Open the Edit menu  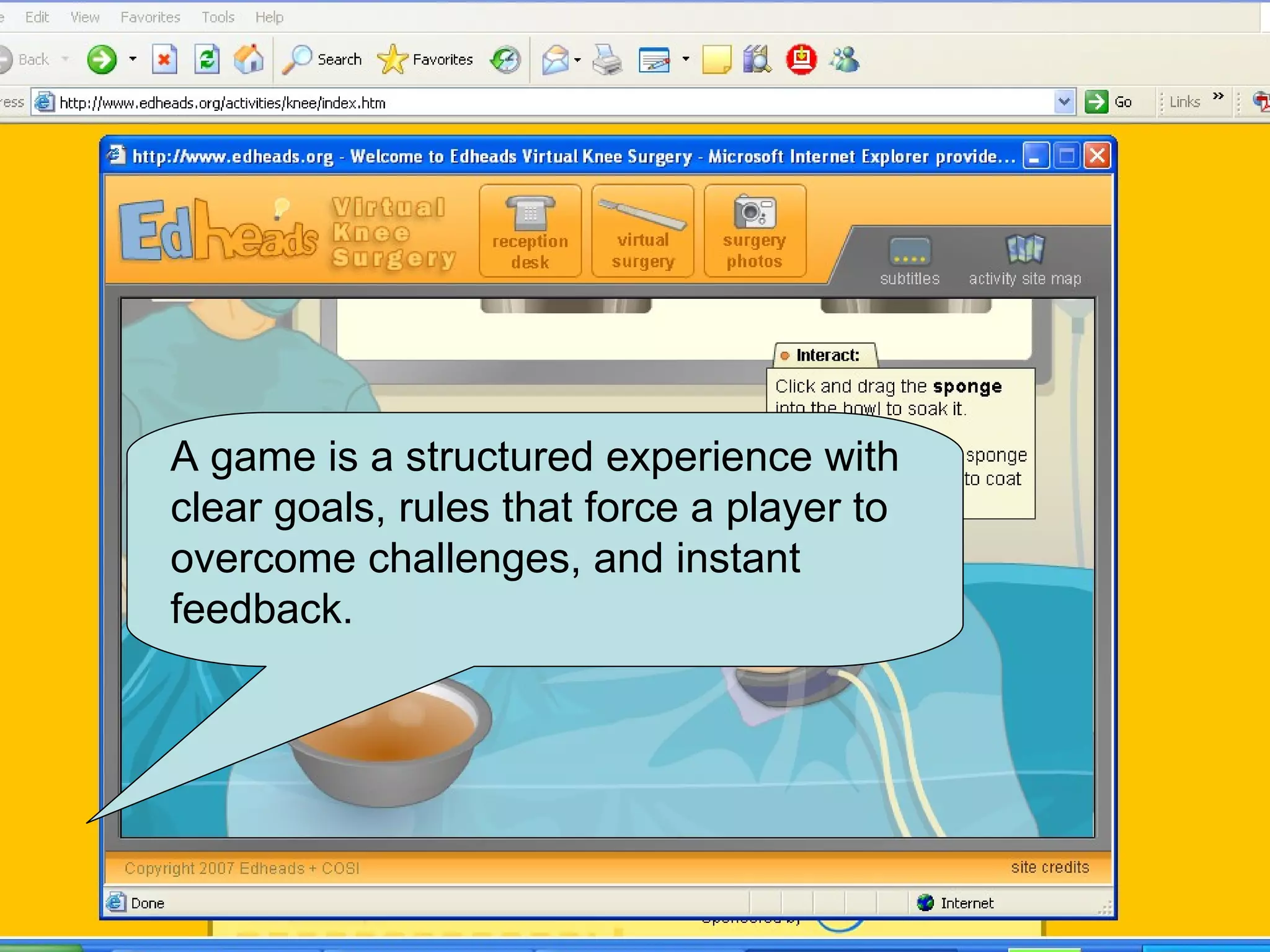(x=37, y=17)
